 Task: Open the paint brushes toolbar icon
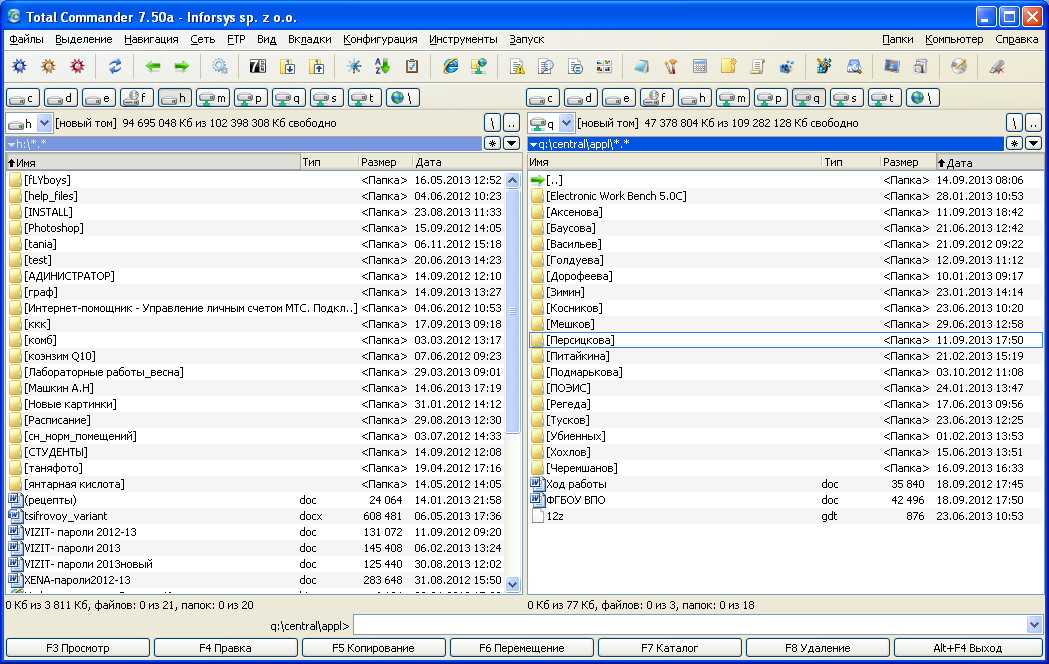tap(671, 66)
